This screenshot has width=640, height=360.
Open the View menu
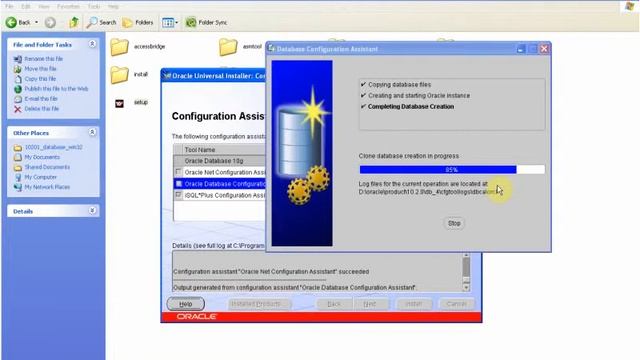pyautogui.click(x=44, y=7)
